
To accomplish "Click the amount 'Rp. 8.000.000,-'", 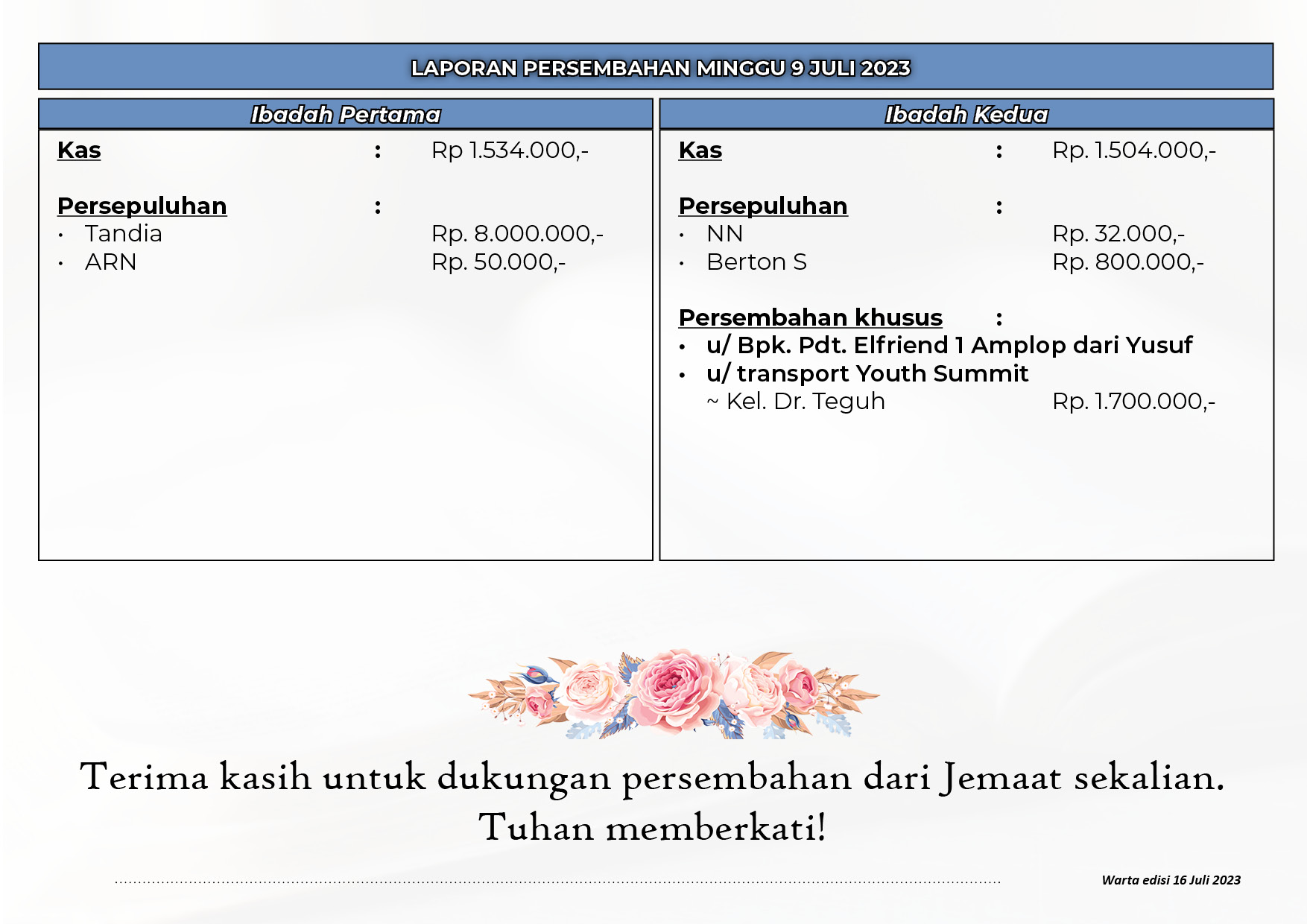I will [x=517, y=234].
